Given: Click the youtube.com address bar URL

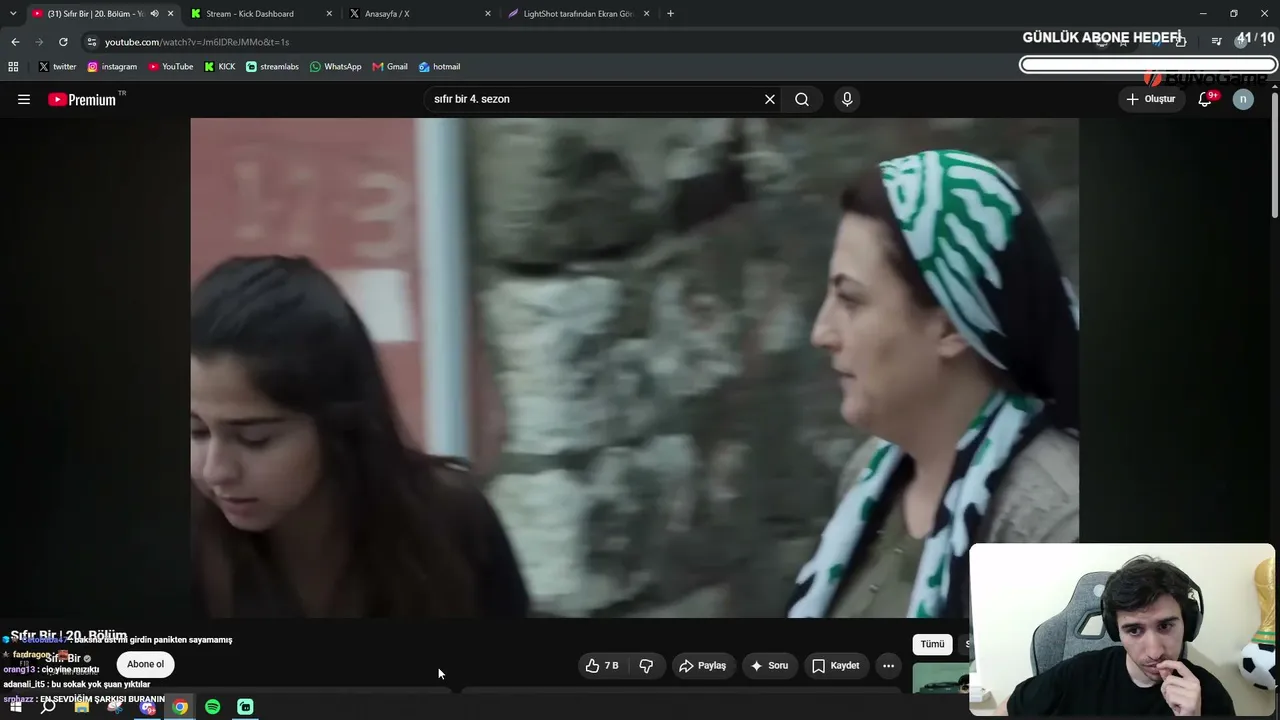Looking at the screenshot, I should pos(197,42).
